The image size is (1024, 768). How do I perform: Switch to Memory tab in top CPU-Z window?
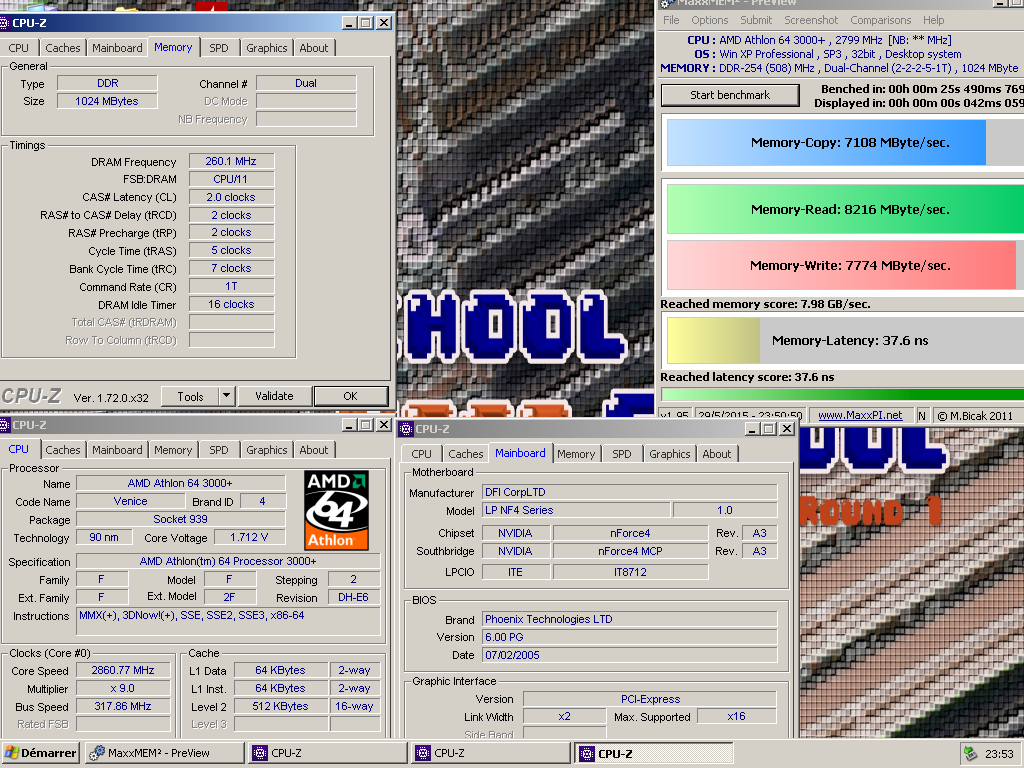point(173,47)
